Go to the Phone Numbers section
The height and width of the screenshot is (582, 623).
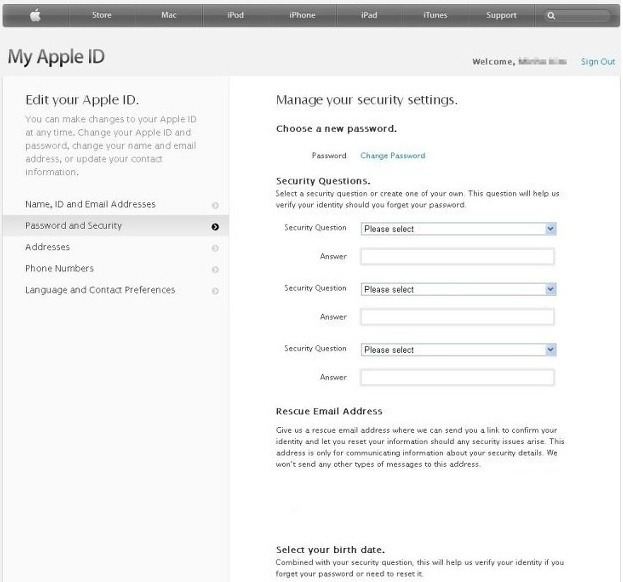tap(115, 269)
